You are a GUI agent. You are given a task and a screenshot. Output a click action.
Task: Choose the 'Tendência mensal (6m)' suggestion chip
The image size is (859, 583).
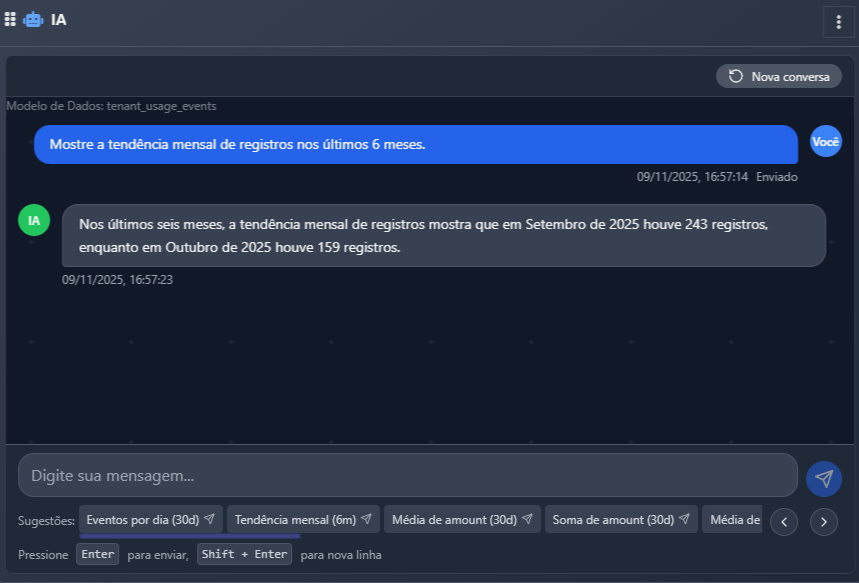tap(303, 520)
